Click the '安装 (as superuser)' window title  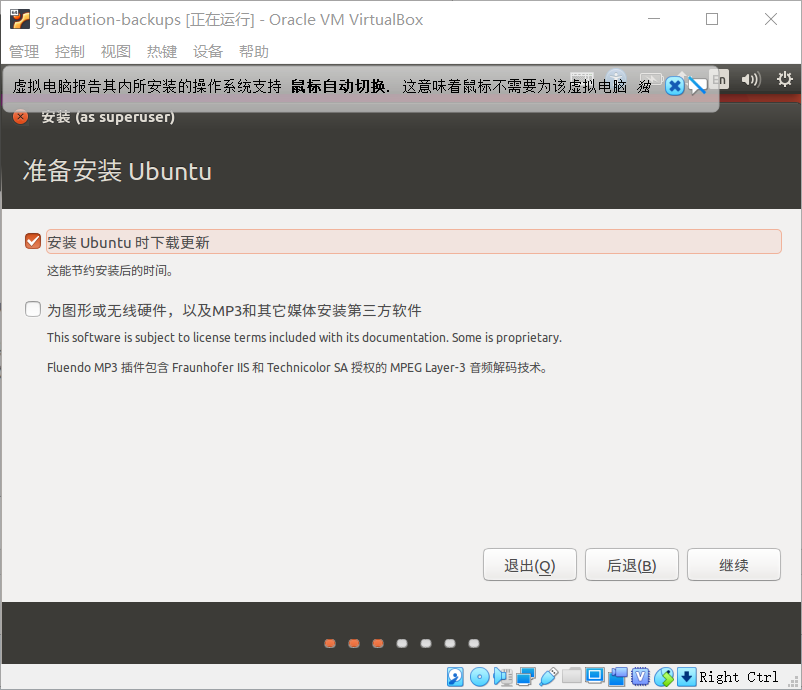[108, 117]
